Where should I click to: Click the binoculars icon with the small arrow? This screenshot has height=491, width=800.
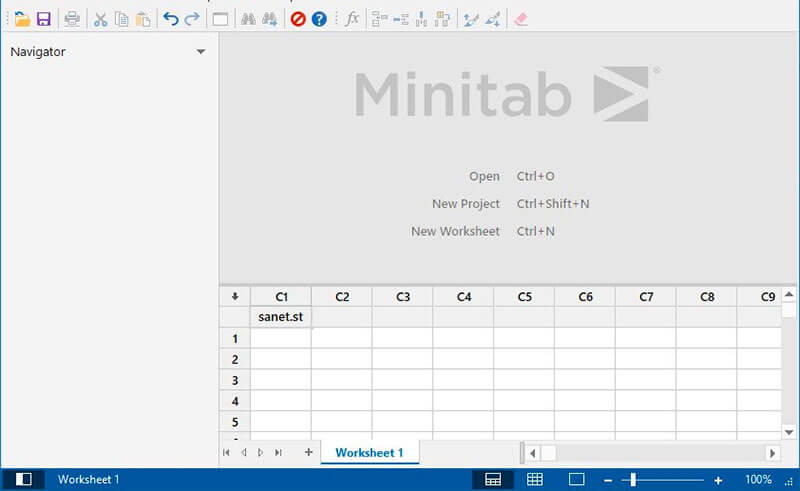click(269, 19)
